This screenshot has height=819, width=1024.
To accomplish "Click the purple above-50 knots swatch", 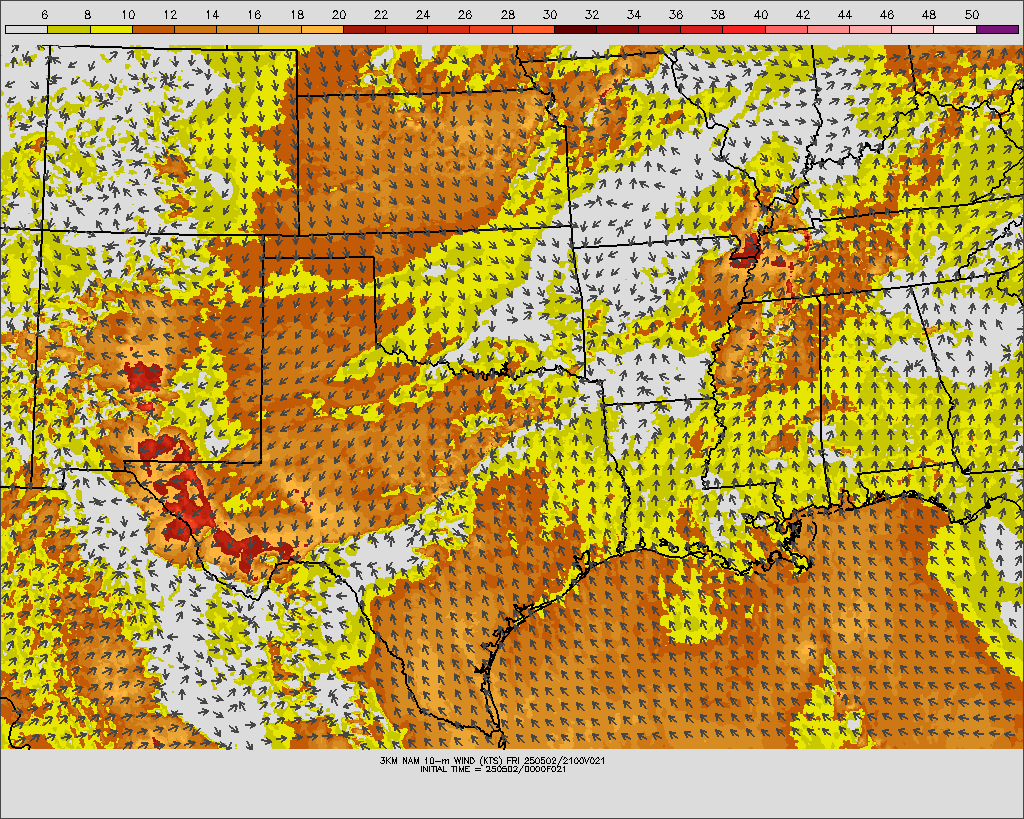I will (998, 29).
